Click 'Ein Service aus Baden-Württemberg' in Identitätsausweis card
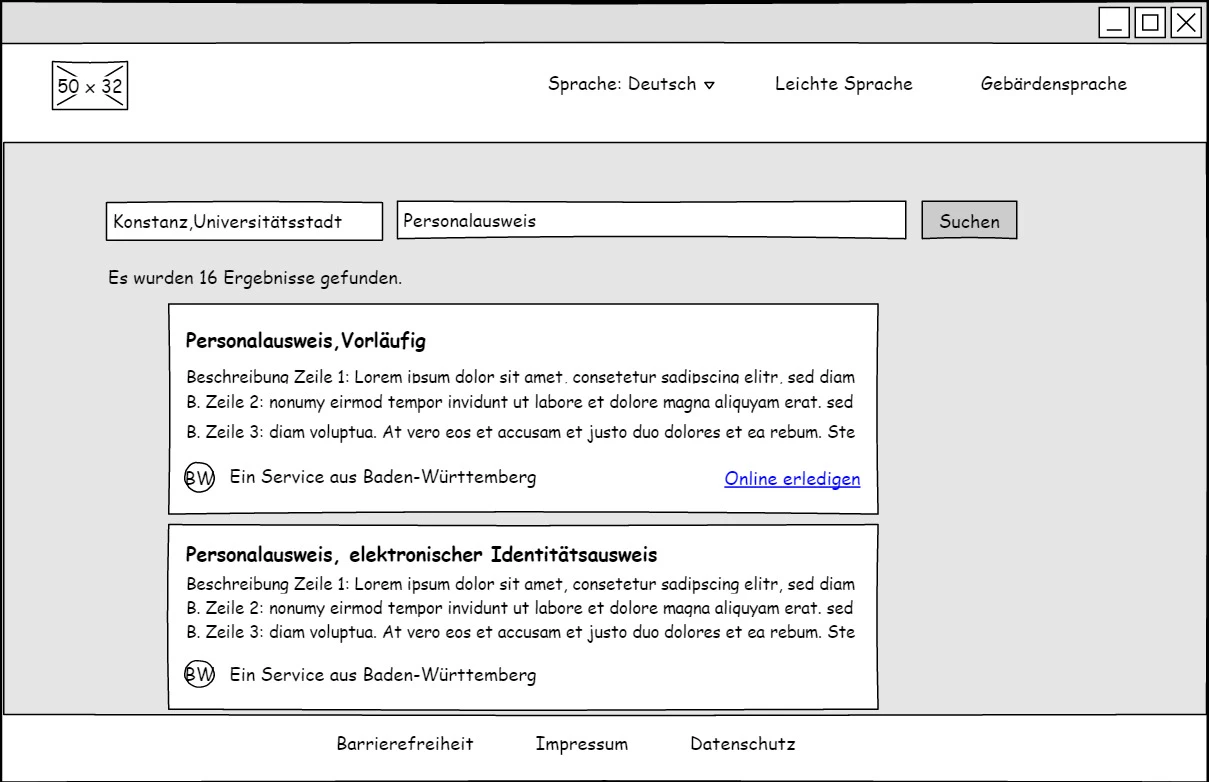The image size is (1209, 782). pos(383,675)
